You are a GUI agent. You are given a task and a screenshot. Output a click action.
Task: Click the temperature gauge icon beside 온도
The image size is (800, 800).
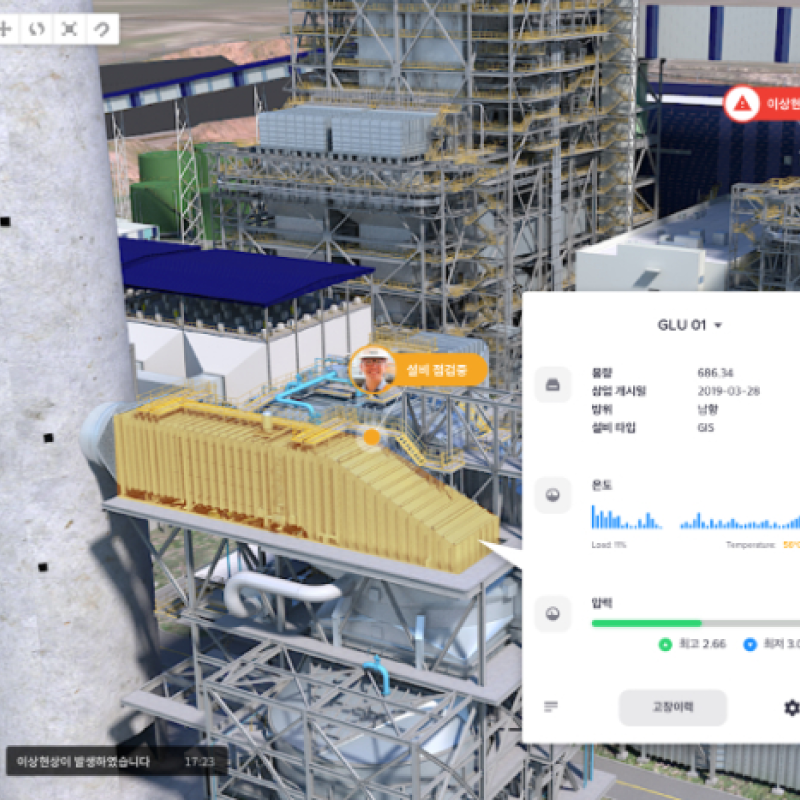point(552,495)
